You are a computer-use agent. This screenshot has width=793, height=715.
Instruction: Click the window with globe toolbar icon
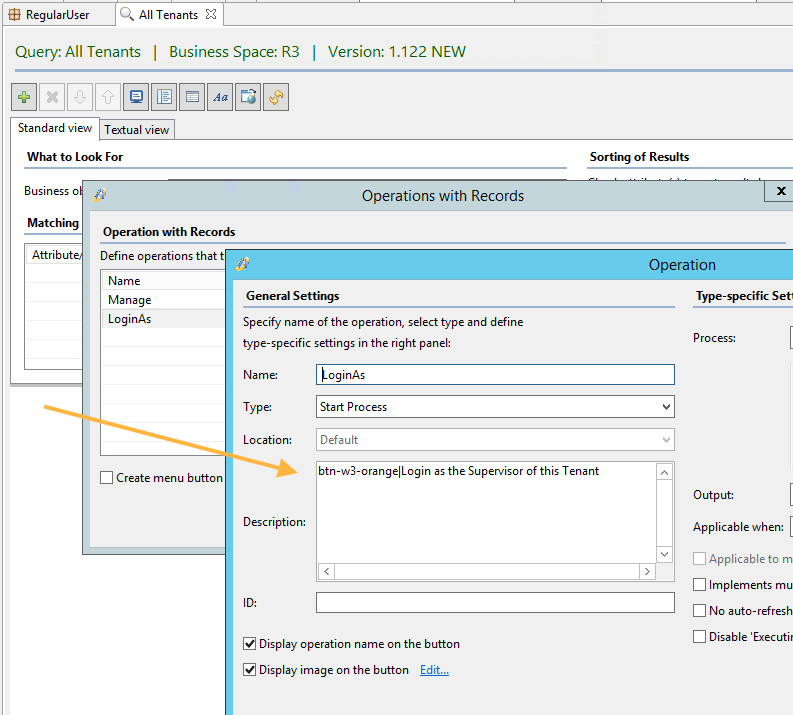click(248, 97)
